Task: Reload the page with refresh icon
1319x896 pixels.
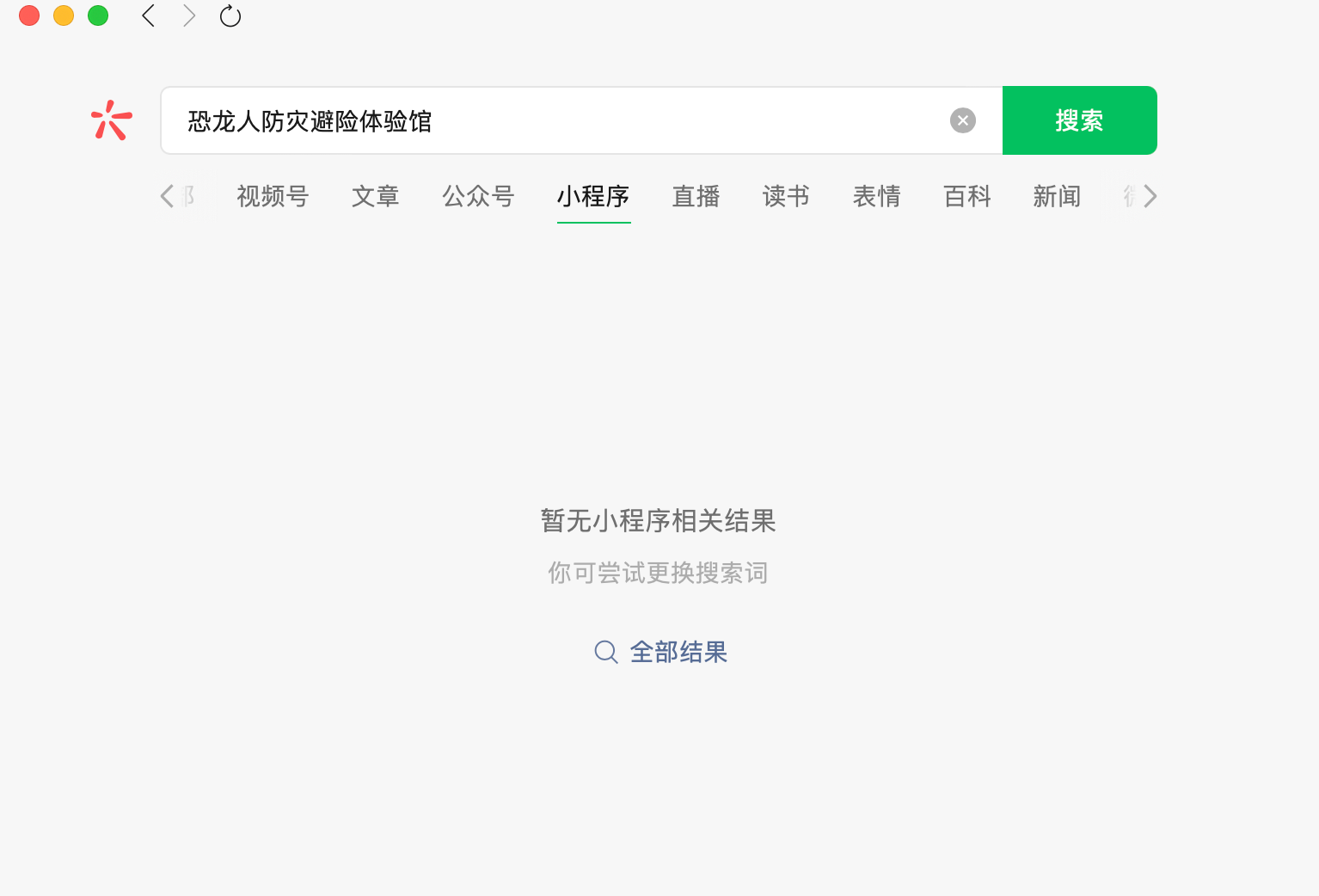Action: (230, 15)
